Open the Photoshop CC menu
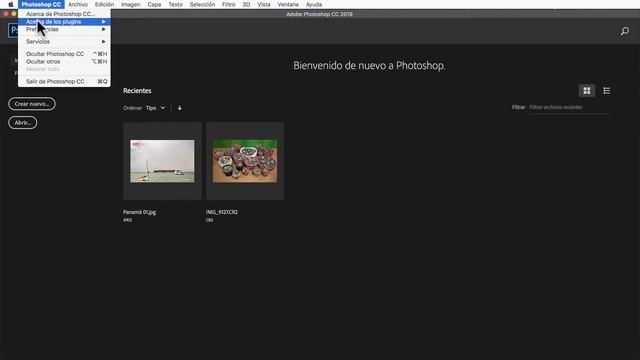Image resolution: width=640 pixels, height=360 pixels. click(x=41, y=4)
